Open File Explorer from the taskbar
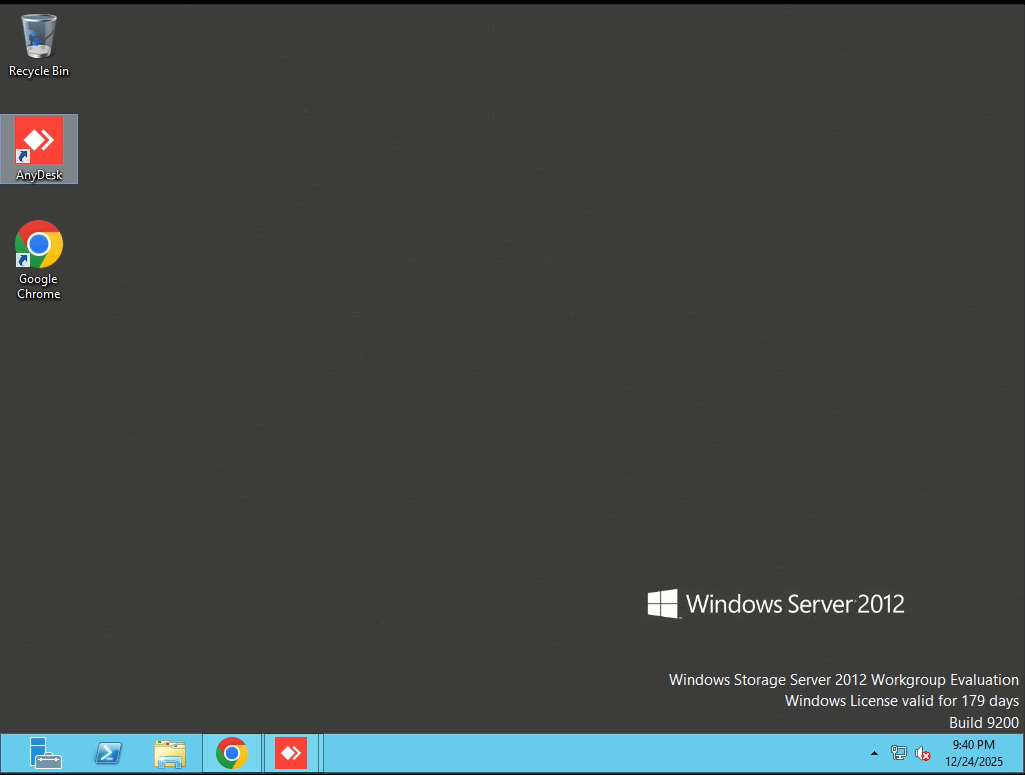The height and width of the screenshot is (775, 1025). coord(170,753)
